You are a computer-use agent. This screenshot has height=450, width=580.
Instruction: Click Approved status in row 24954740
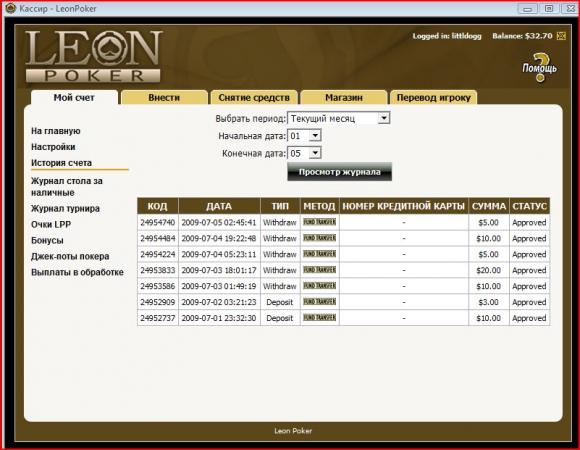(529, 223)
